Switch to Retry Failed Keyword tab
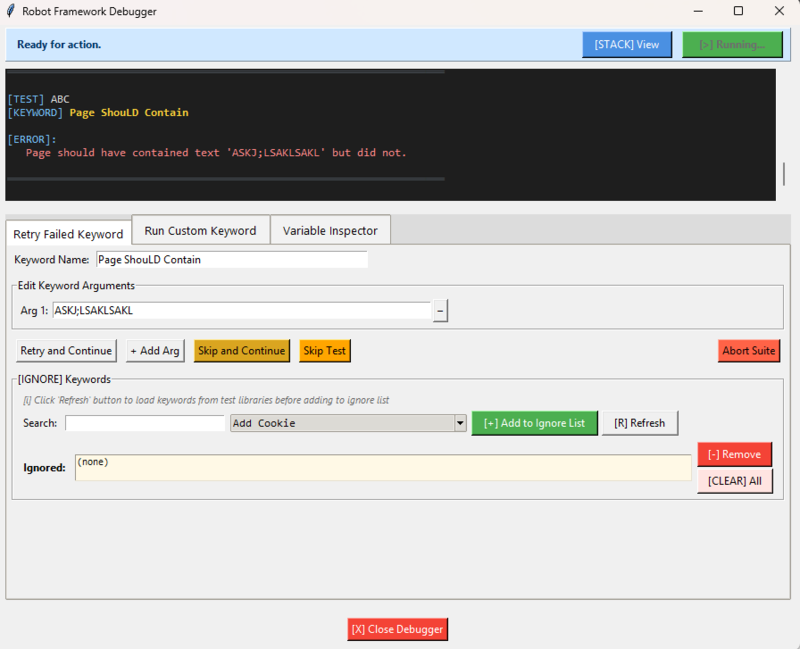The height and width of the screenshot is (649, 800). pyautogui.click(x=68, y=234)
